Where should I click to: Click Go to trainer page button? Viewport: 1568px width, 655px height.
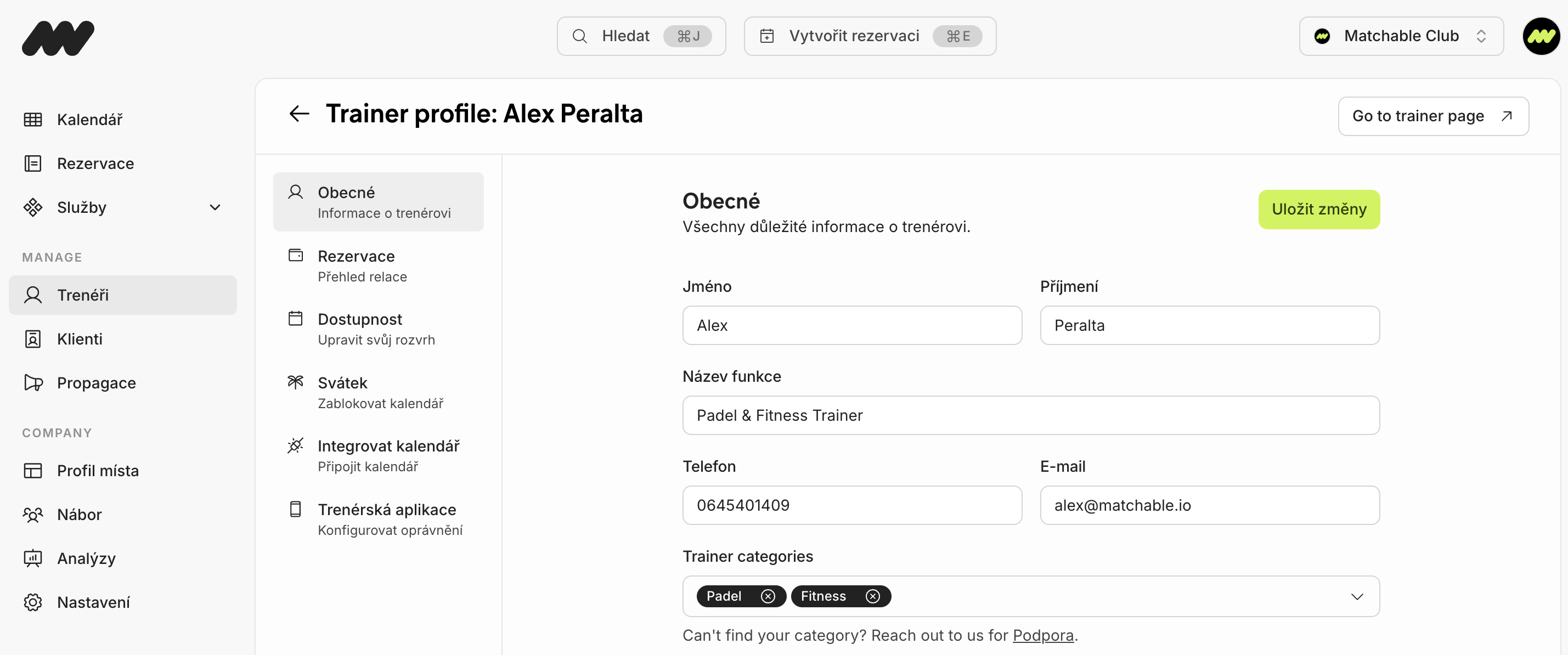pyautogui.click(x=1432, y=116)
